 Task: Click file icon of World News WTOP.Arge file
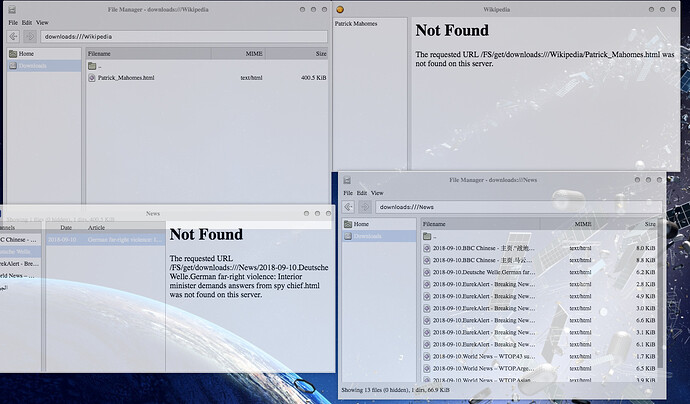tap(426, 368)
